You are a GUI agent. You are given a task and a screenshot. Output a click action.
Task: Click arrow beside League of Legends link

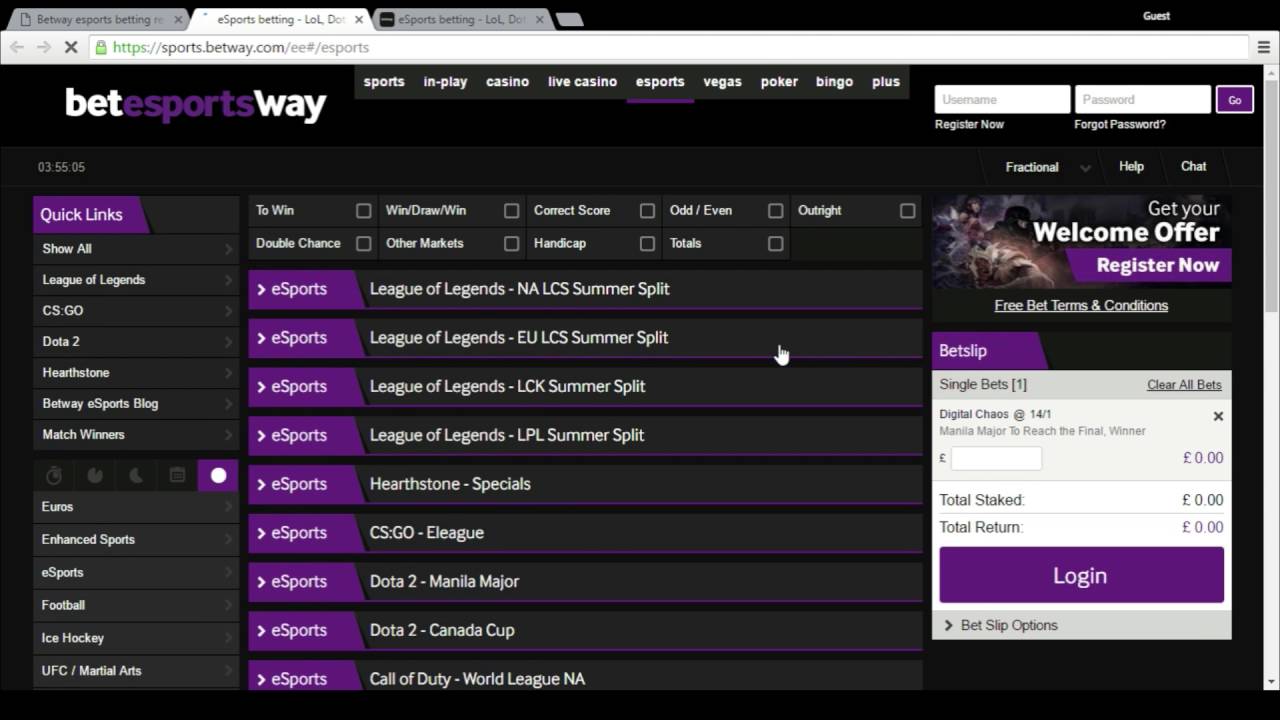click(228, 280)
